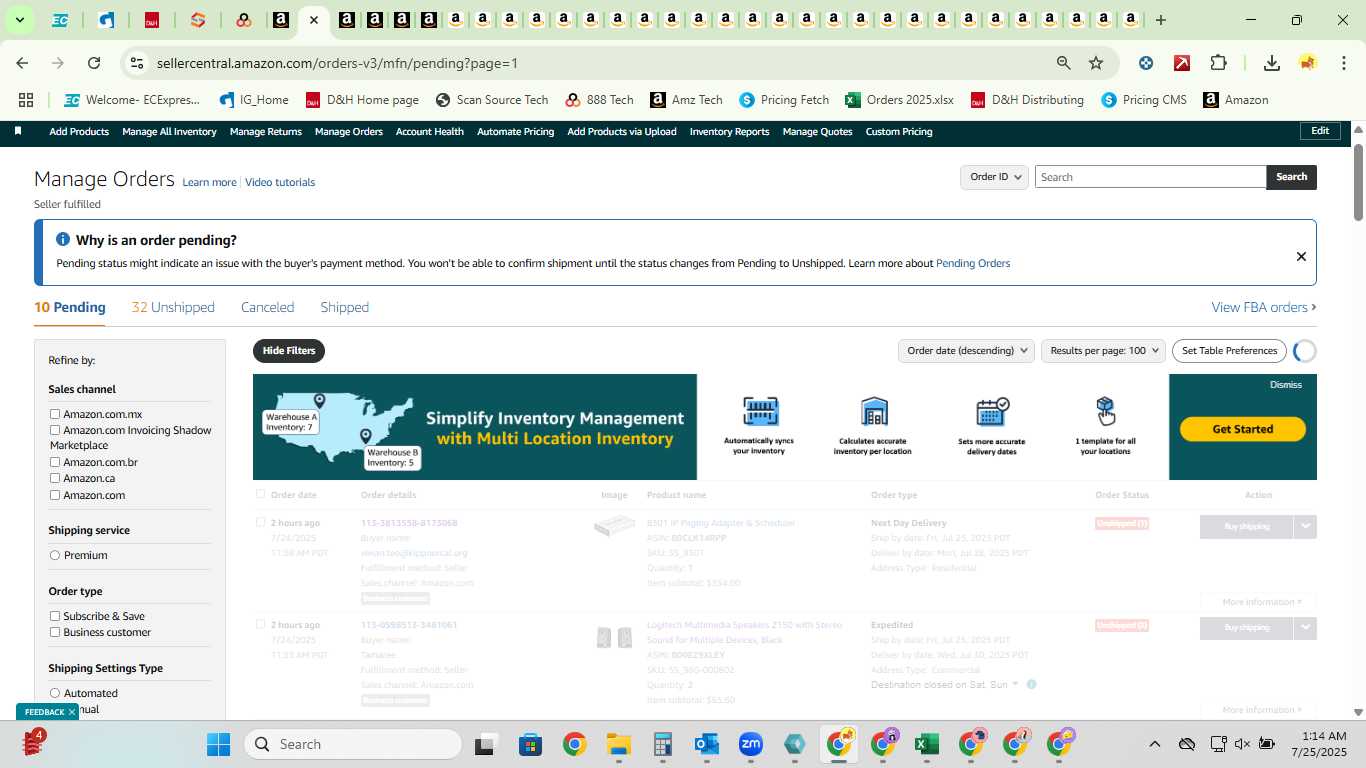Open the Learn more link by Manage Orders
Screen dimensions: 1366x768
coord(209,182)
